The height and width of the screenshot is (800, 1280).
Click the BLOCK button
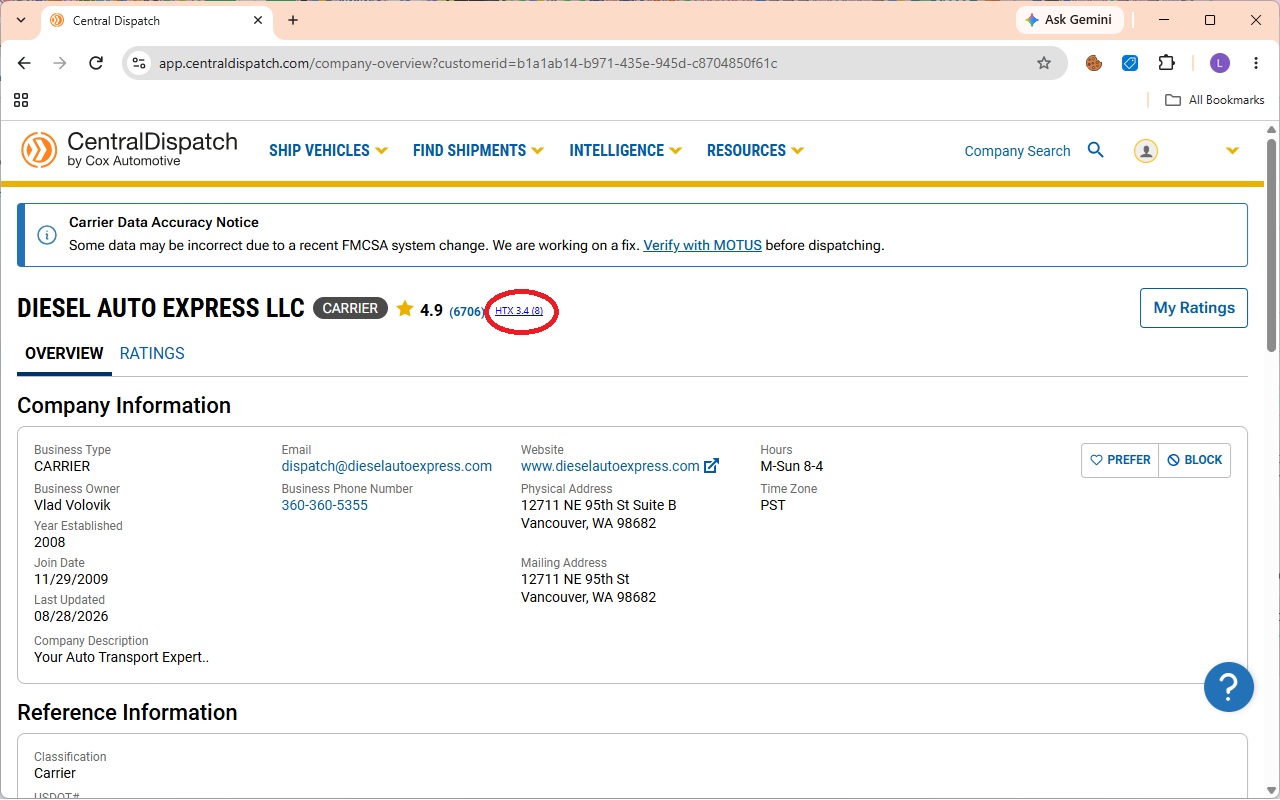[x=1195, y=460]
